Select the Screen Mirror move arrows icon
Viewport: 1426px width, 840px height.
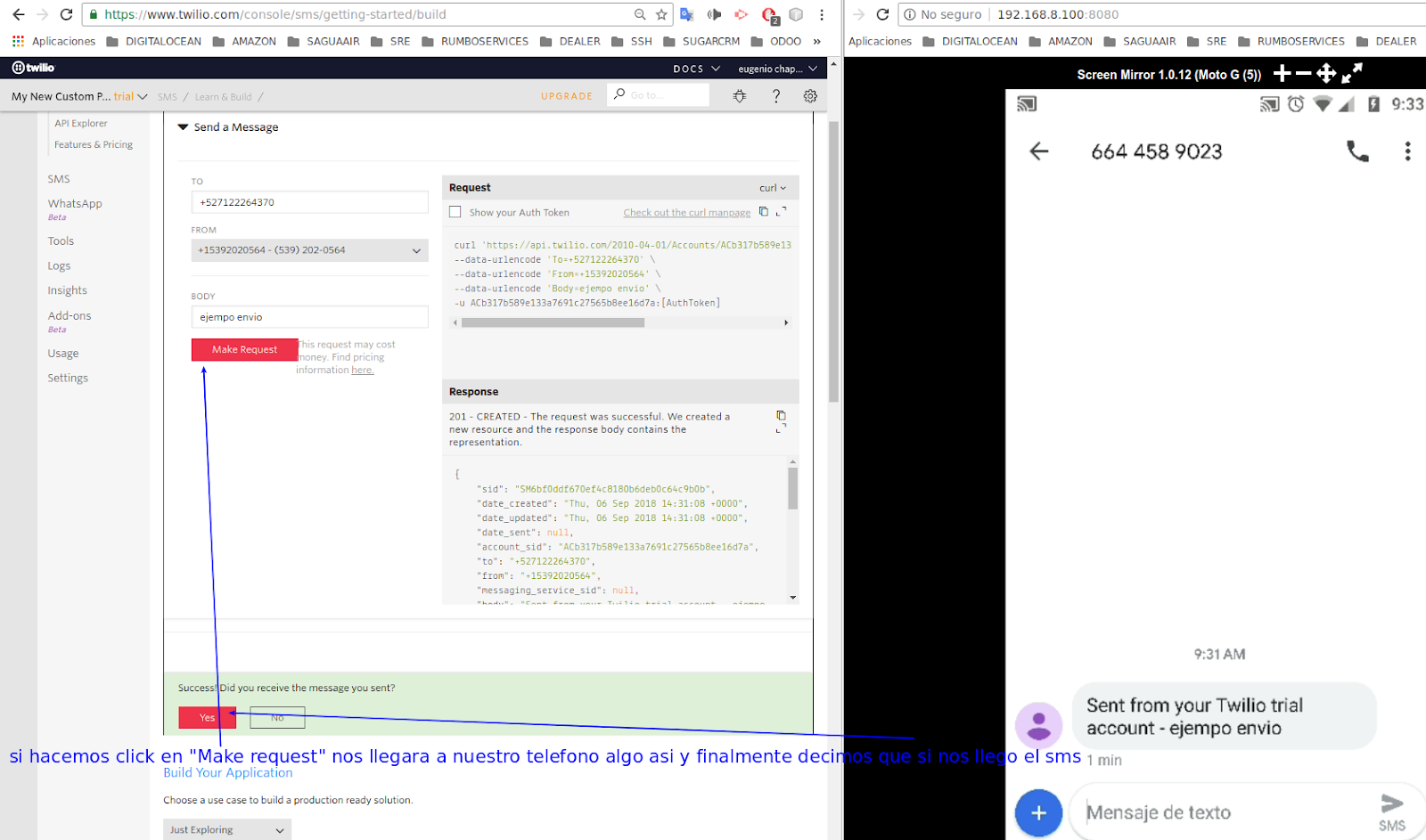point(1326,73)
